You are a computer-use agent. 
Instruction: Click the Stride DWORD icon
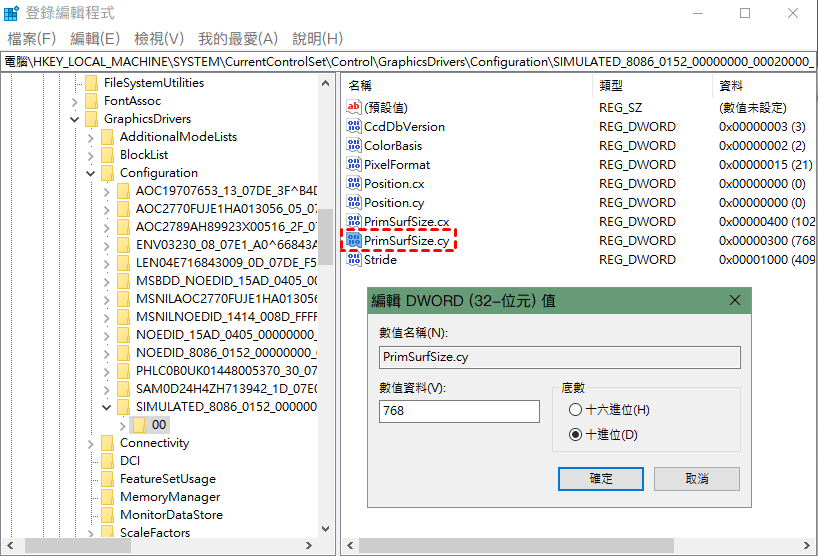click(354, 259)
